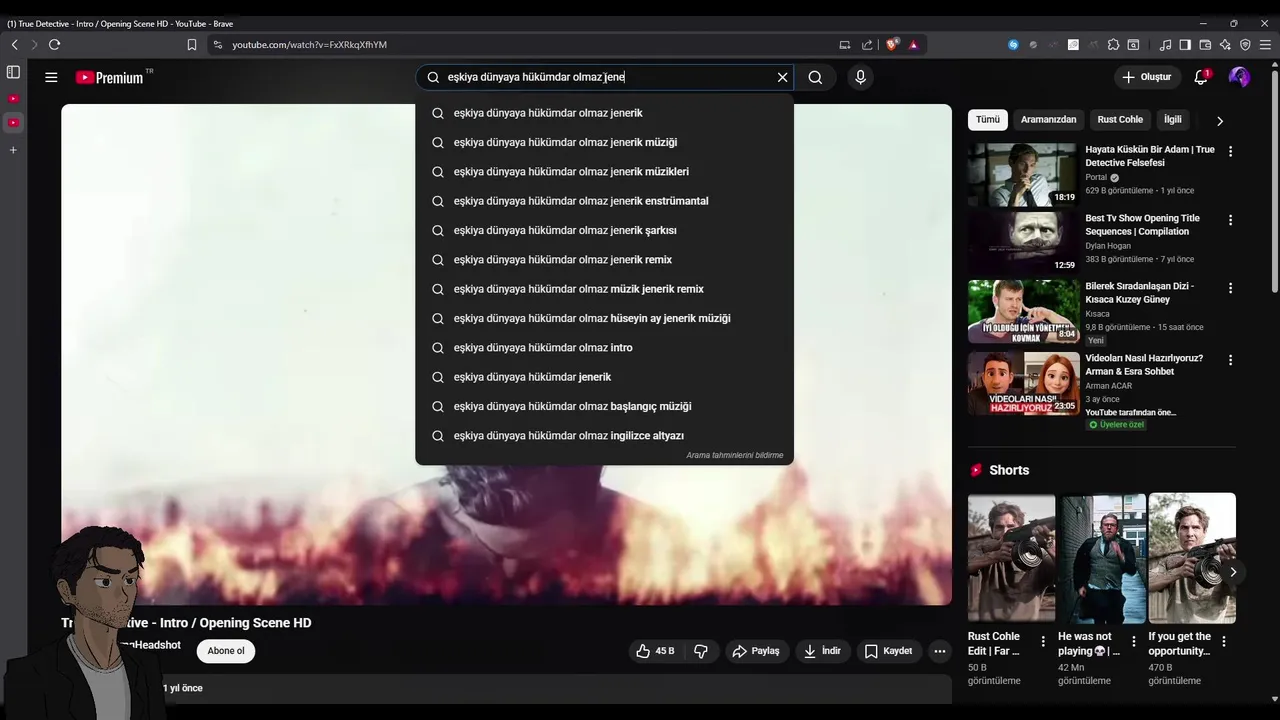The height and width of the screenshot is (720, 1280).
Task: Go back with browser back arrow
Action: coord(14,45)
